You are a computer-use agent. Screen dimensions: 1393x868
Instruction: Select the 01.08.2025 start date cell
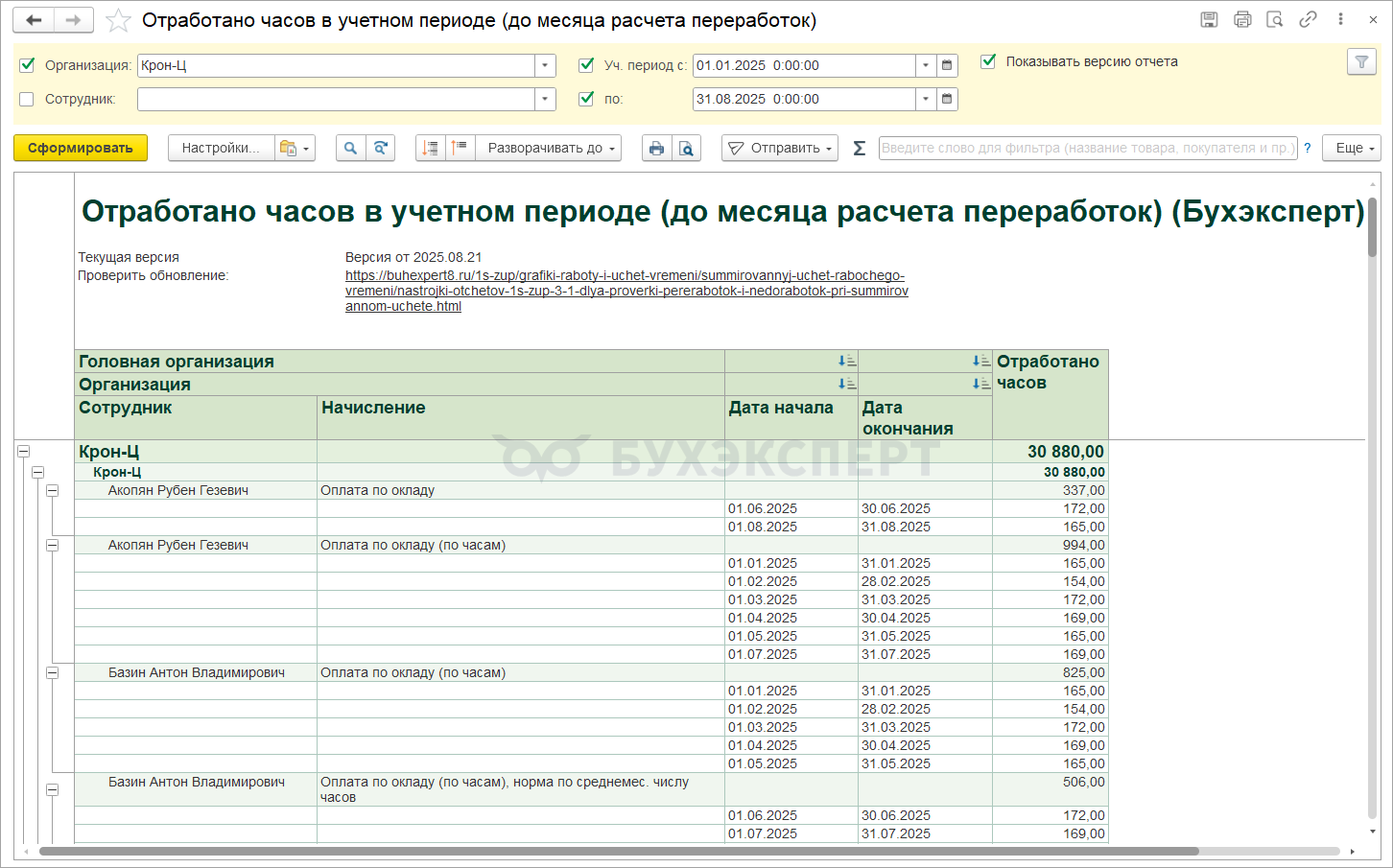coord(791,527)
